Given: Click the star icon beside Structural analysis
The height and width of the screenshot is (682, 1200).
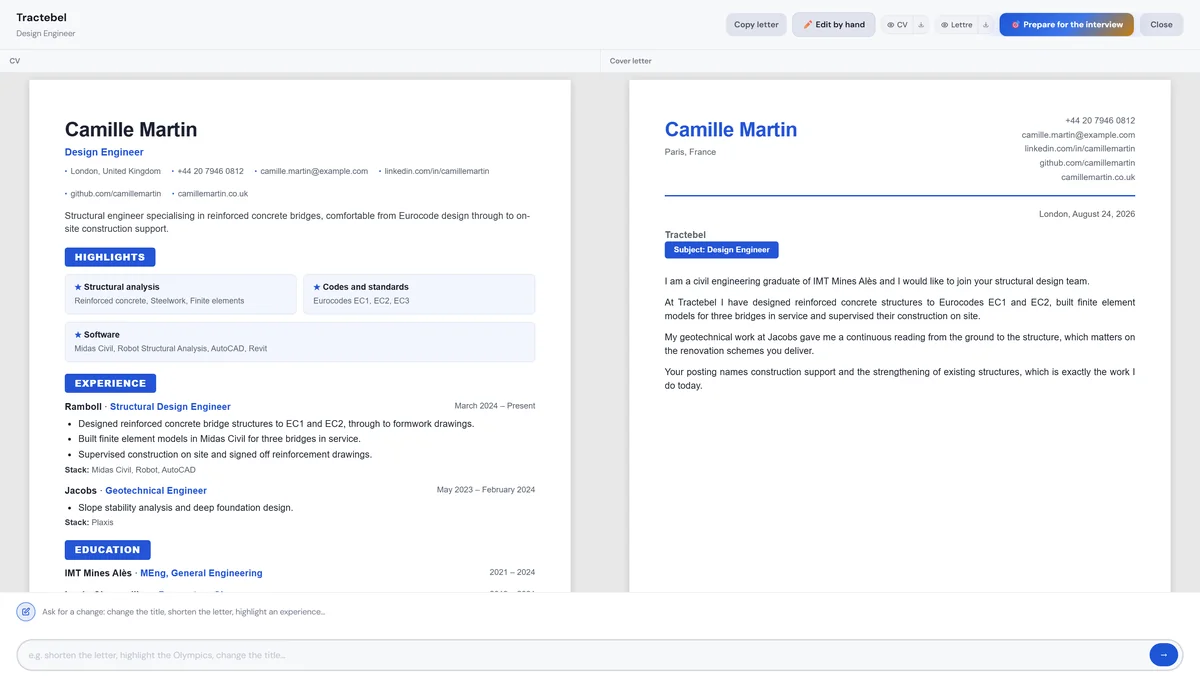Looking at the screenshot, I should (78, 287).
